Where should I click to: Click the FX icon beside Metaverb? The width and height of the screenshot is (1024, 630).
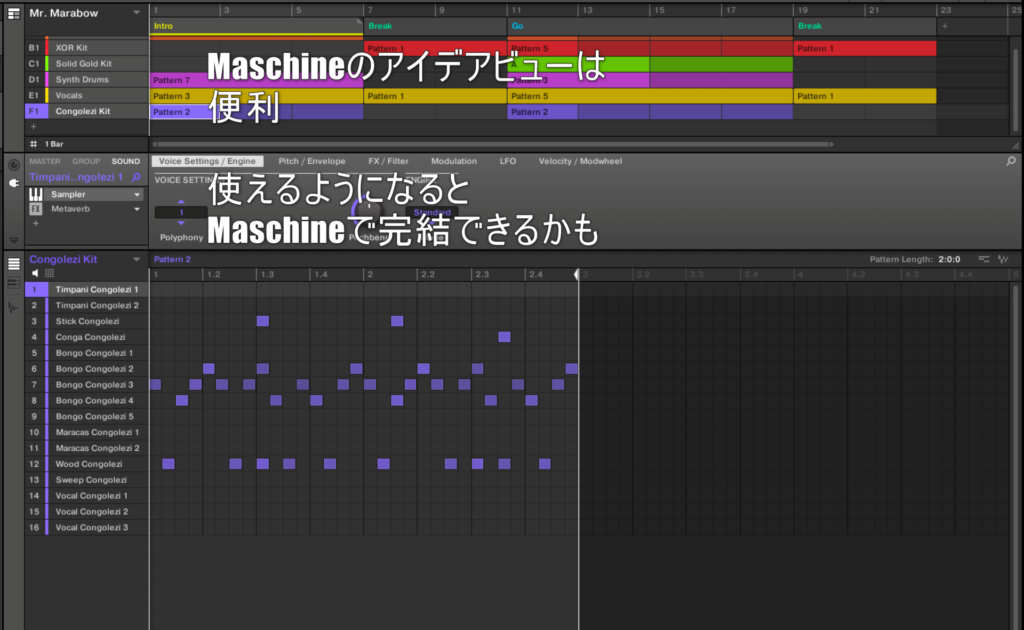pos(35,210)
